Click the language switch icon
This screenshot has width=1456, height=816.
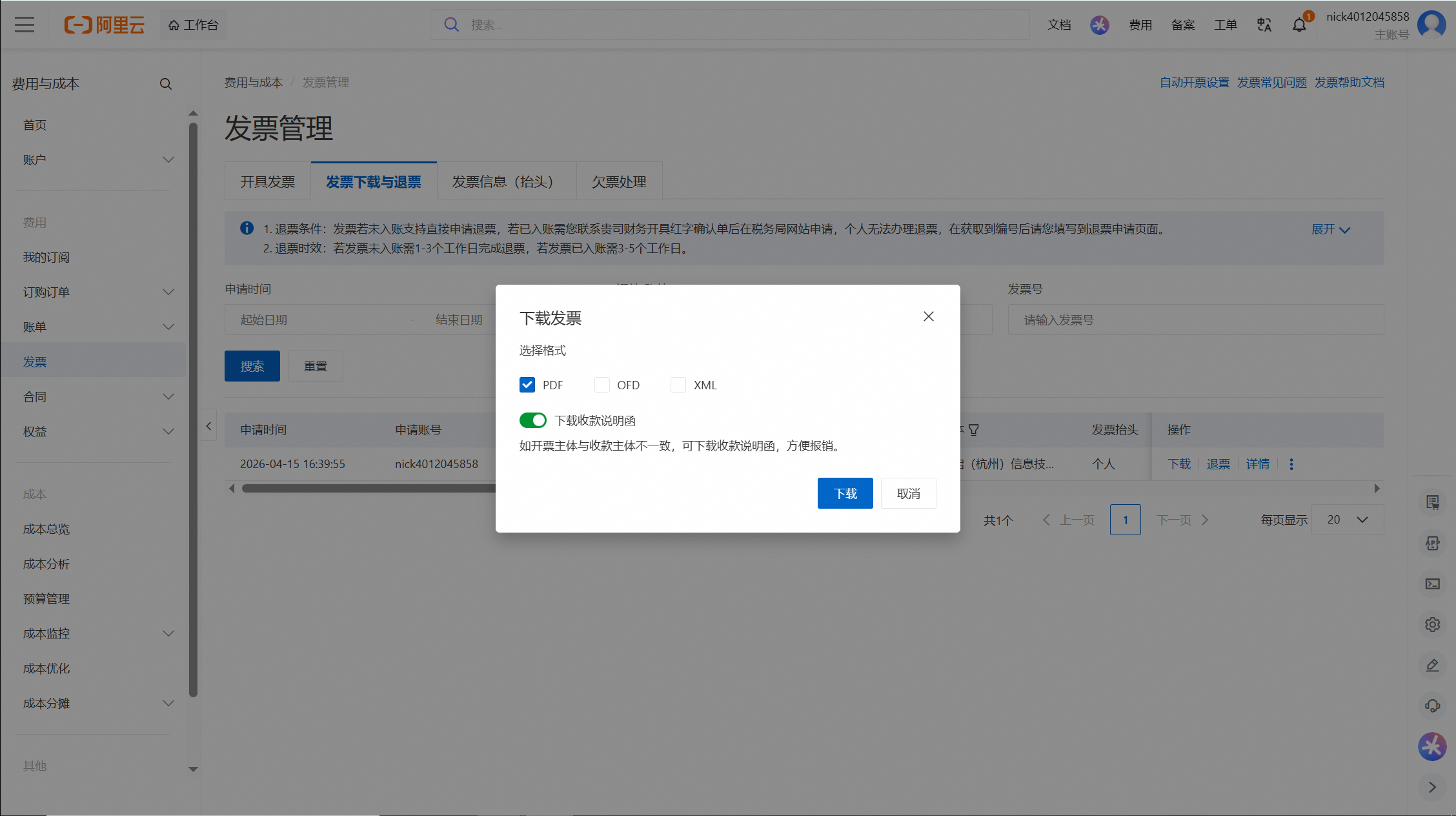point(1264,25)
